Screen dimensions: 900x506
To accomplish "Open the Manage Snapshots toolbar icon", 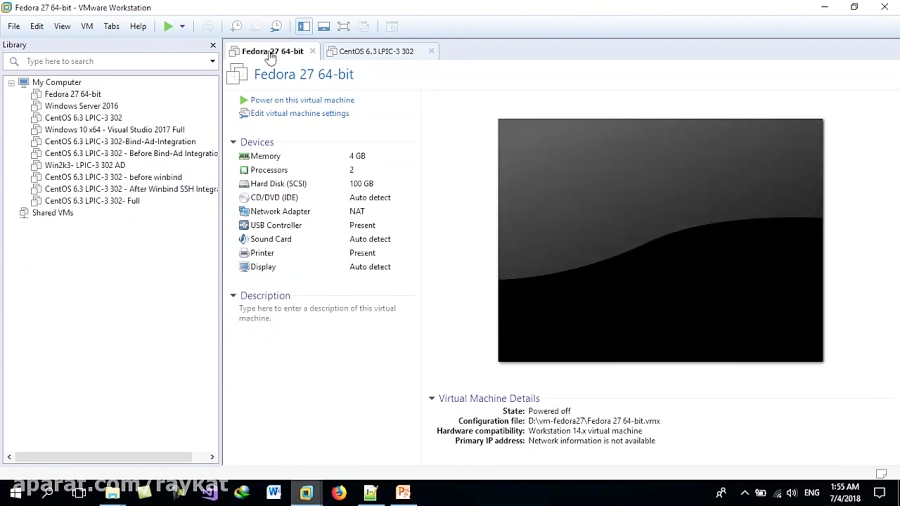I will [x=276, y=26].
